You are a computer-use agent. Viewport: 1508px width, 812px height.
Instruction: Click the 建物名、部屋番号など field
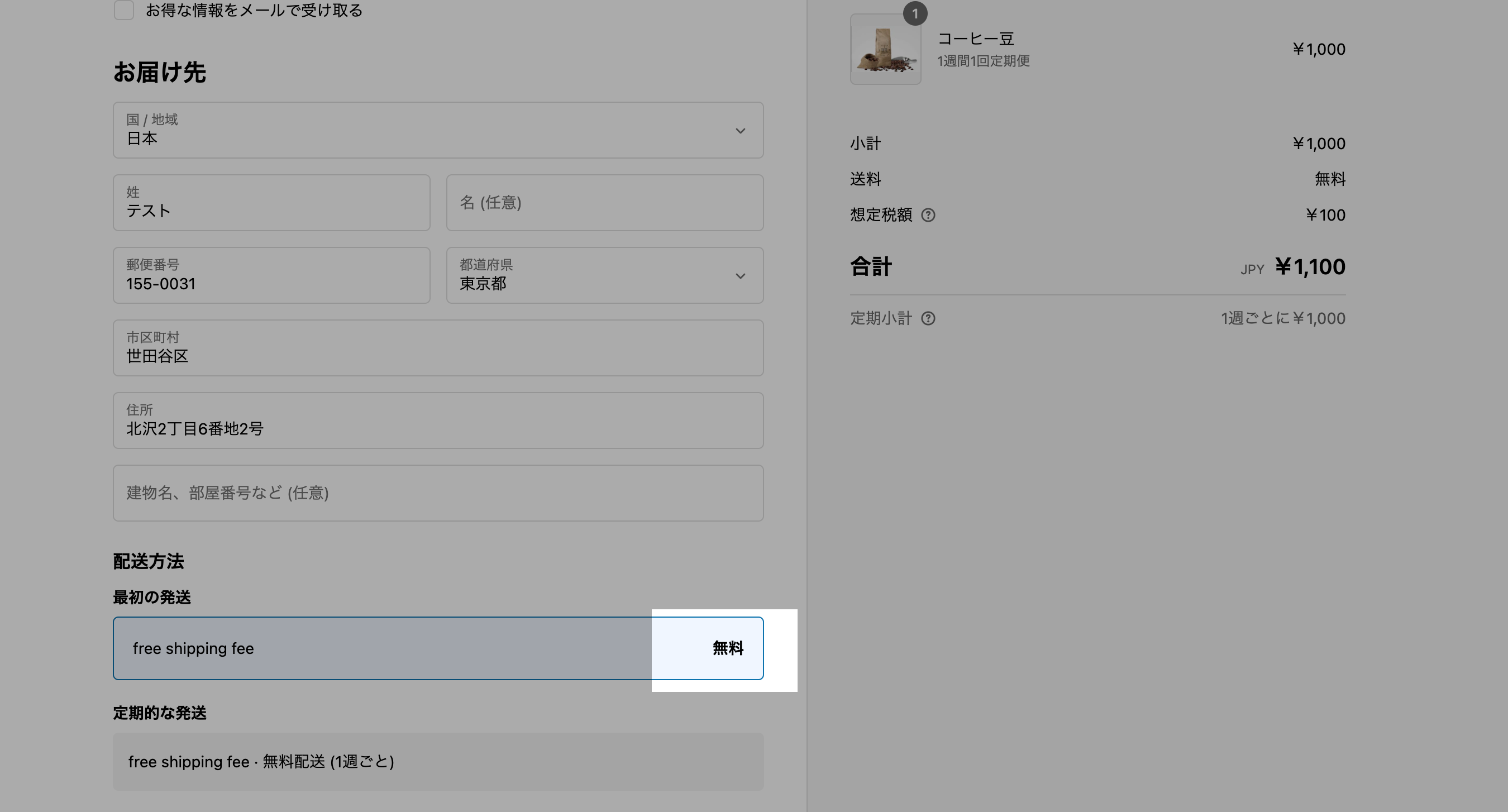[437, 493]
